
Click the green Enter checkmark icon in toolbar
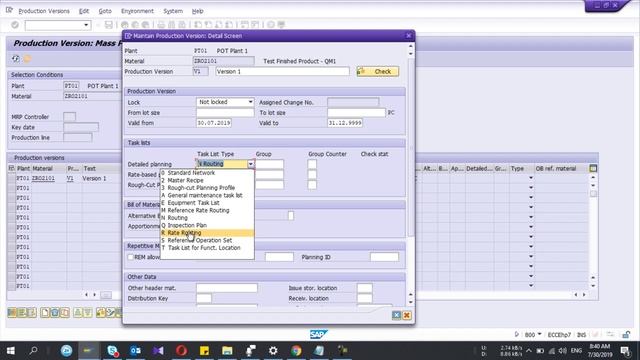pyautogui.click(x=15, y=25)
